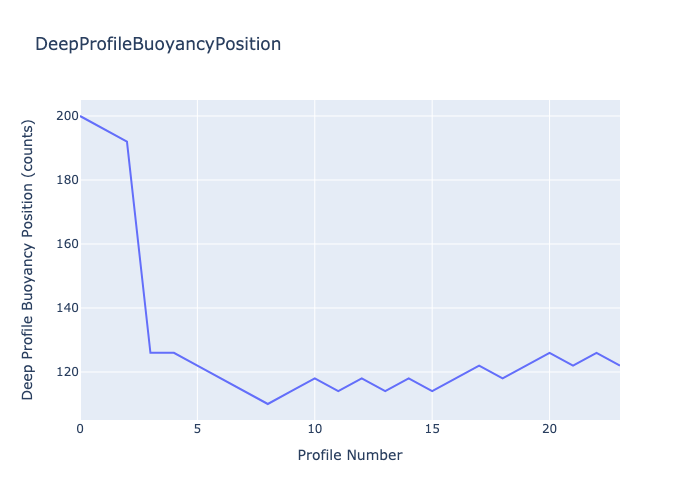Click the y-axis tick label 120
This screenshot has width=700, height=500.
click(67, 372)
